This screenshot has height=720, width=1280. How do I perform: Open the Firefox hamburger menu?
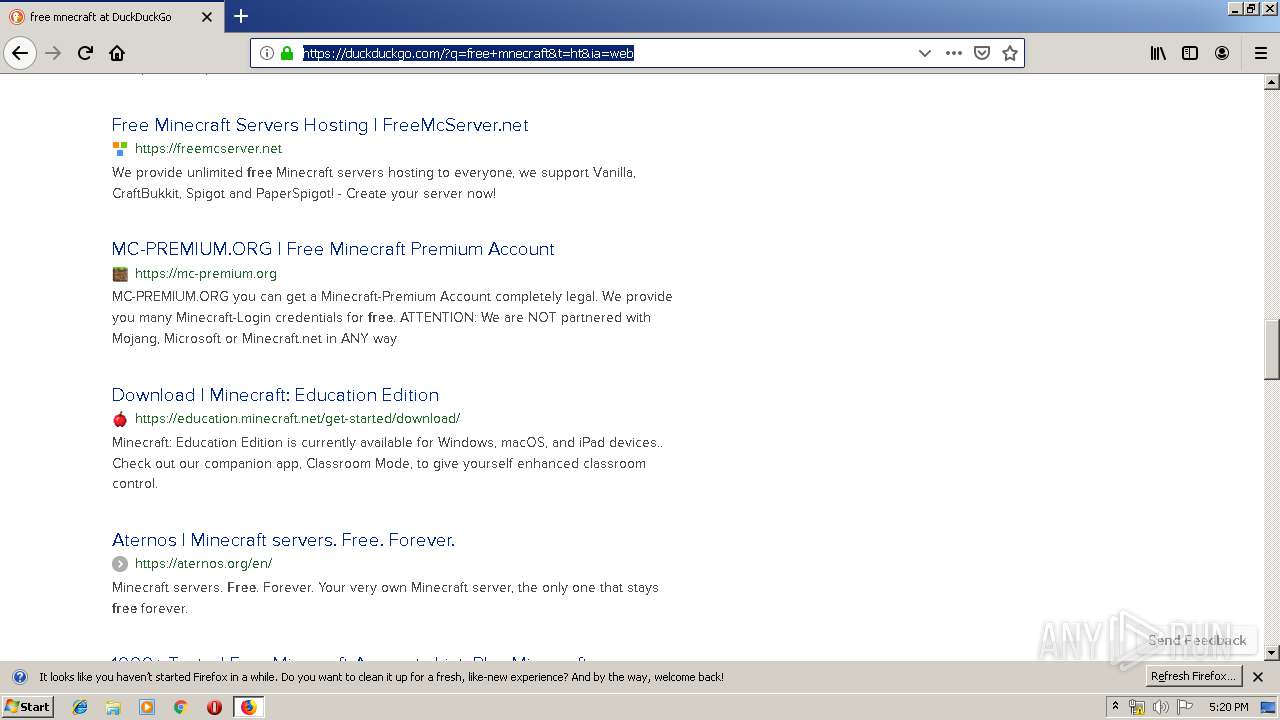pos(1261,53)
